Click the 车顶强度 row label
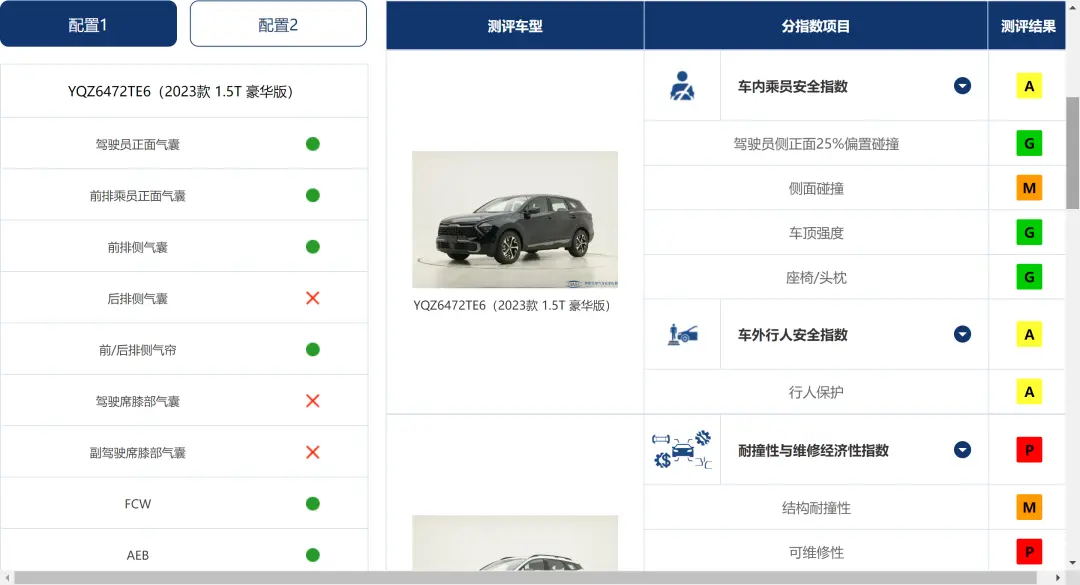1080x585 pixels. pyautogui.click(x=816, y=233)
